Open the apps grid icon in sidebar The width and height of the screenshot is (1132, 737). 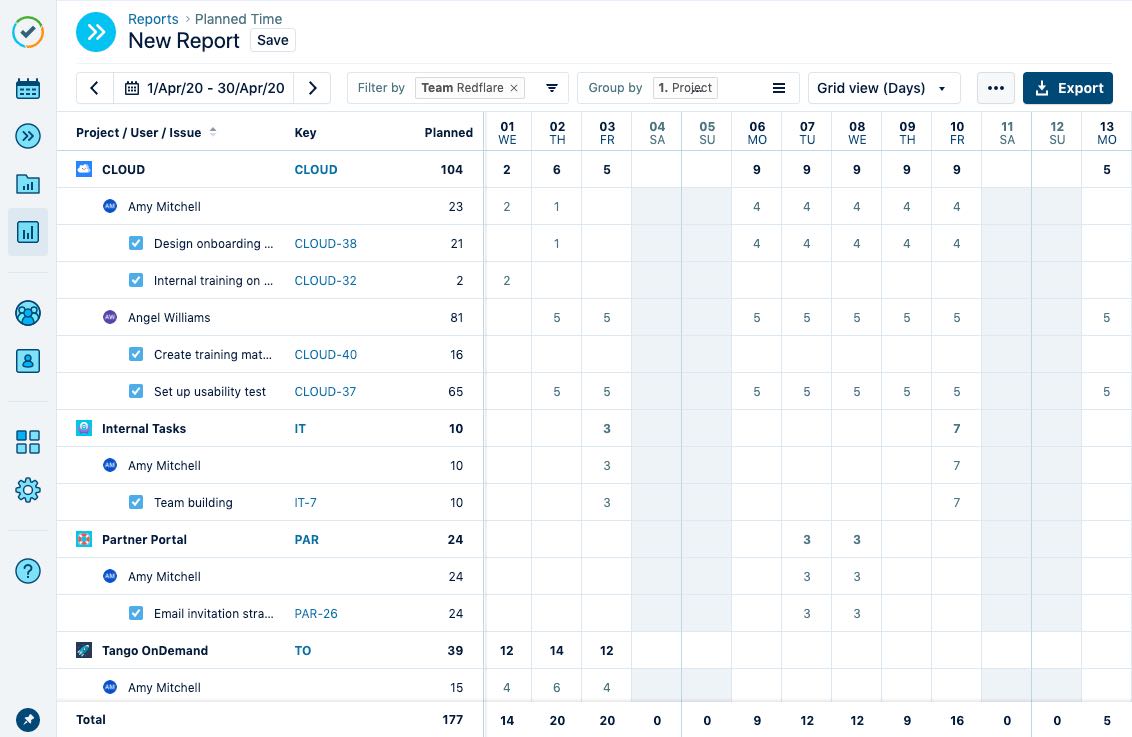point(28,442)
